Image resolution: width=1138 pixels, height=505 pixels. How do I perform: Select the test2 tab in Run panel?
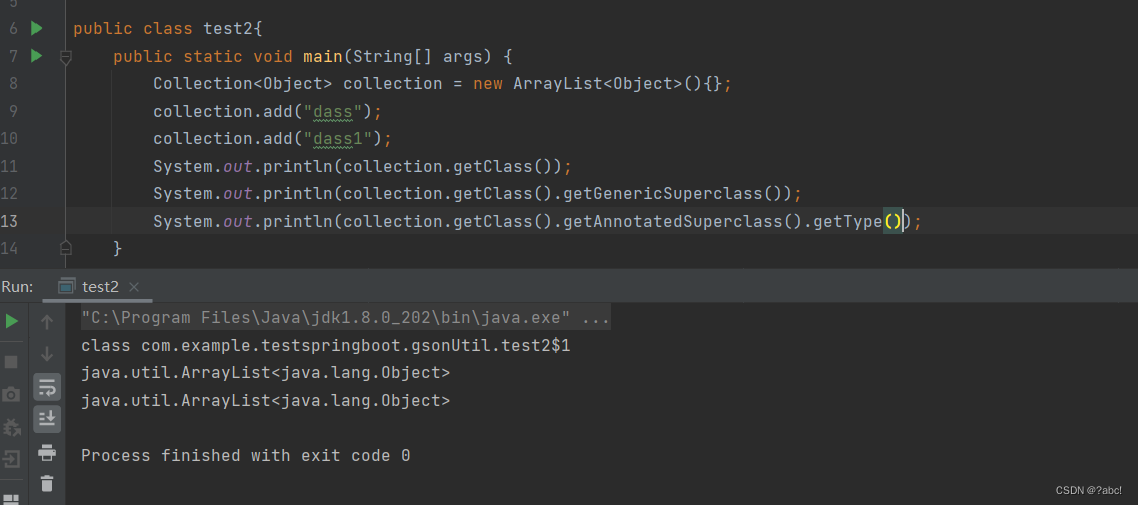99,287
